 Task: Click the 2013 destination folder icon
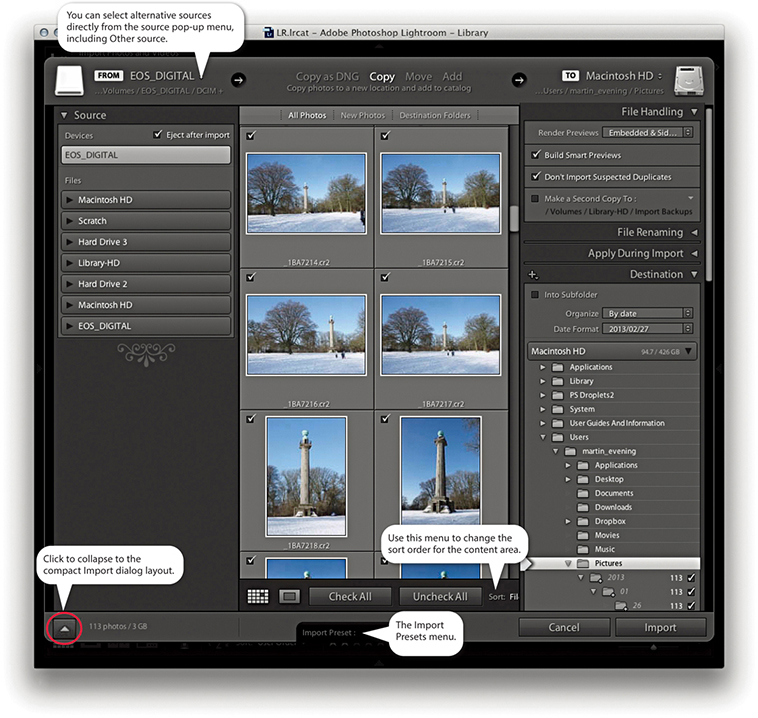pyautogui.click(x=596, y=577)
